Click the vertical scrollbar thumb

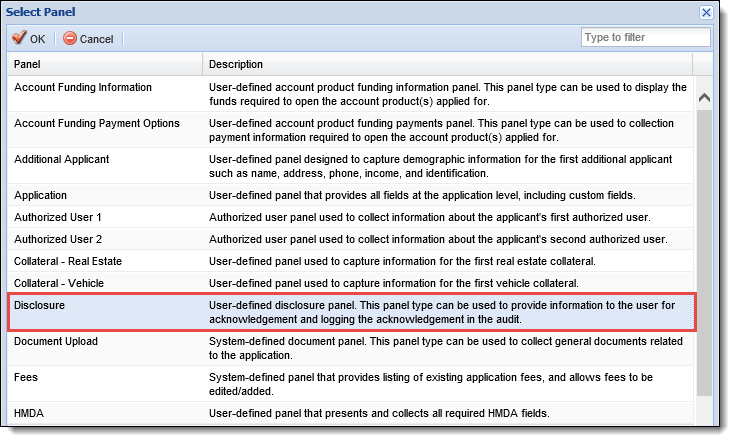(x=704, y=253)
